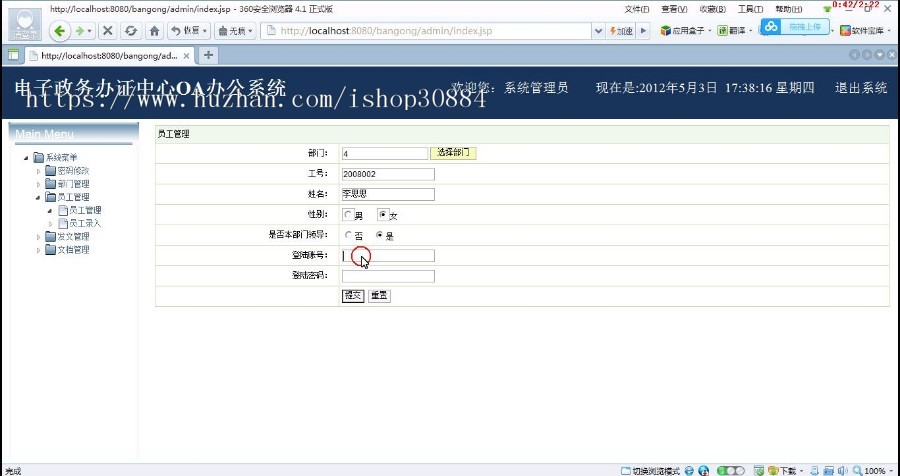This screenshot has width=900, height=476.
Task: Go to the browser home page icon
Action: [x=154, y=31]
